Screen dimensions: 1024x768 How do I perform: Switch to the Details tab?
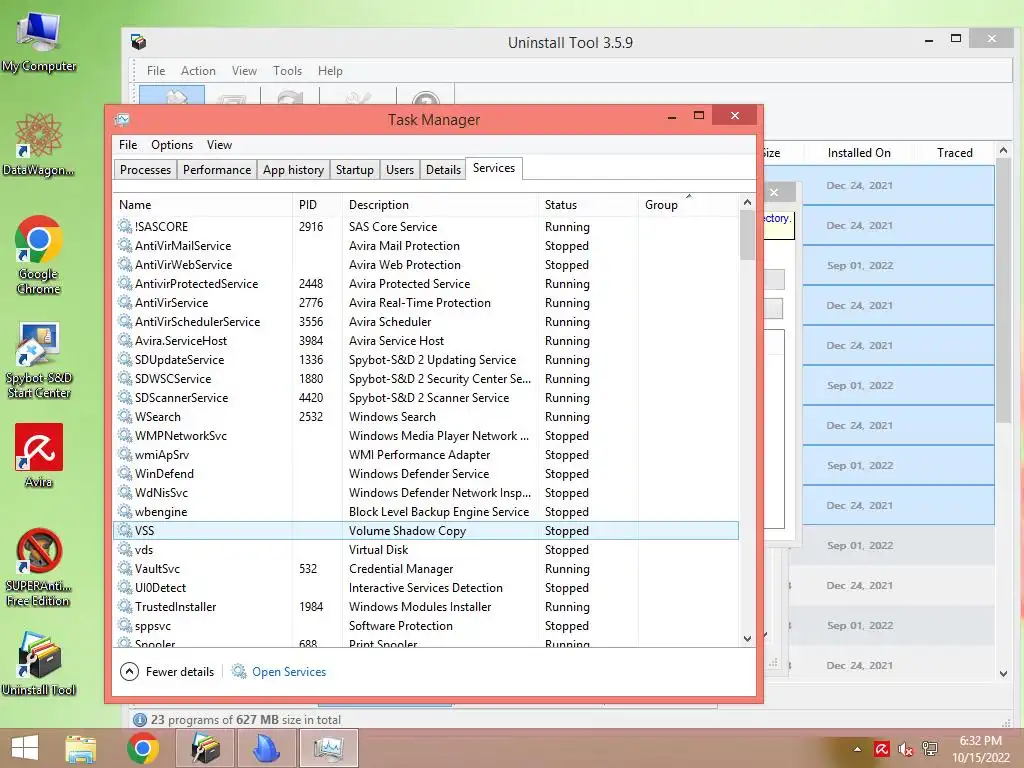(443, 170)
